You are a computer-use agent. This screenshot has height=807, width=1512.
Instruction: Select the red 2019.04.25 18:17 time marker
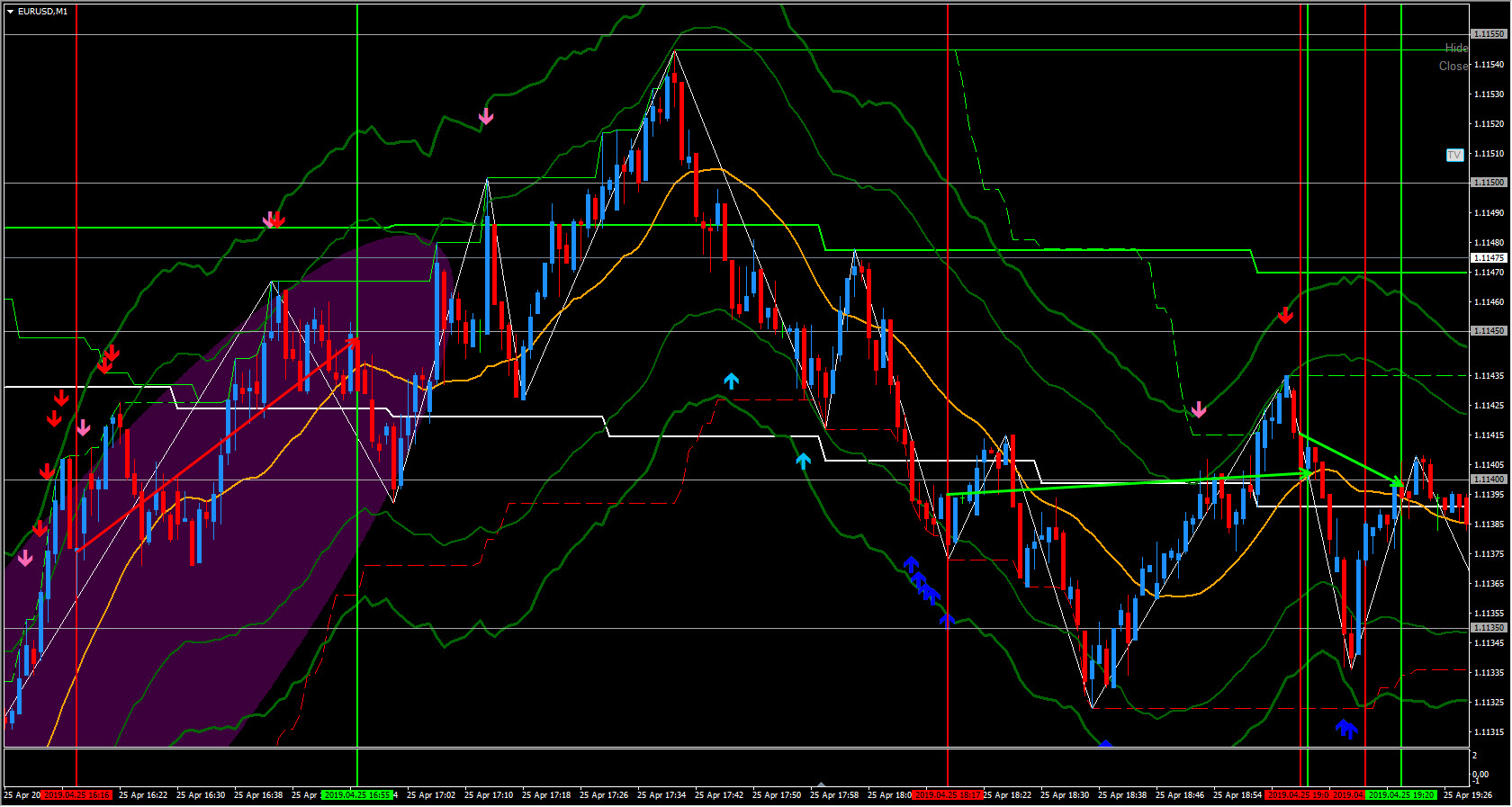tap(947, 795)
